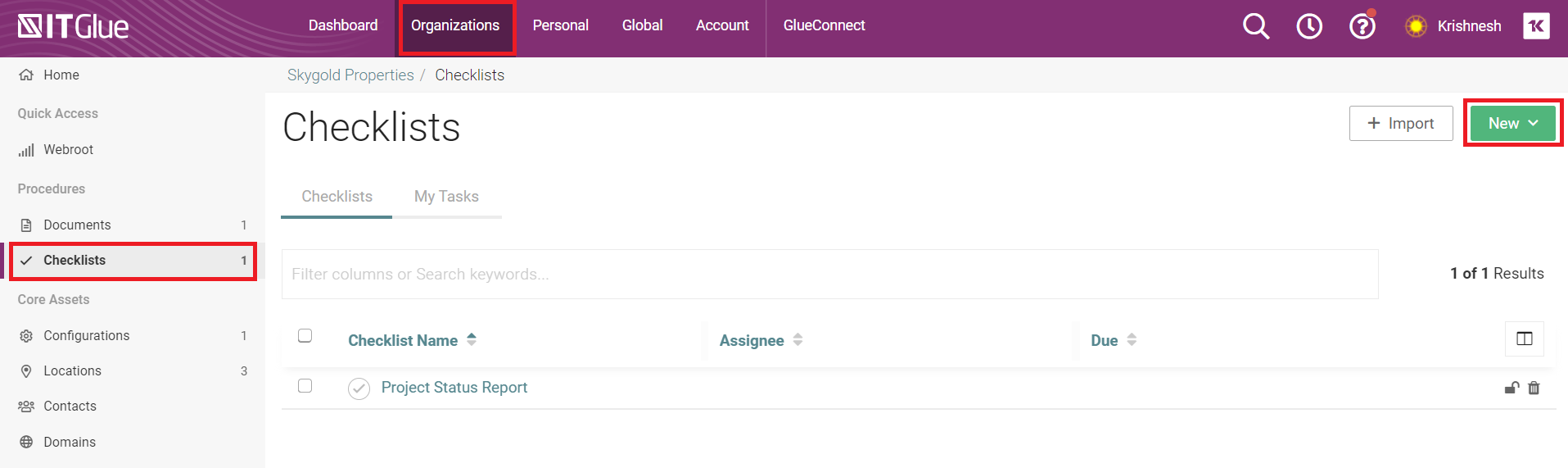The width and height of the screenshot is (1568, 468).
Task: Check the Project Status Report row checkbox
Action: [x=305, y=386]
